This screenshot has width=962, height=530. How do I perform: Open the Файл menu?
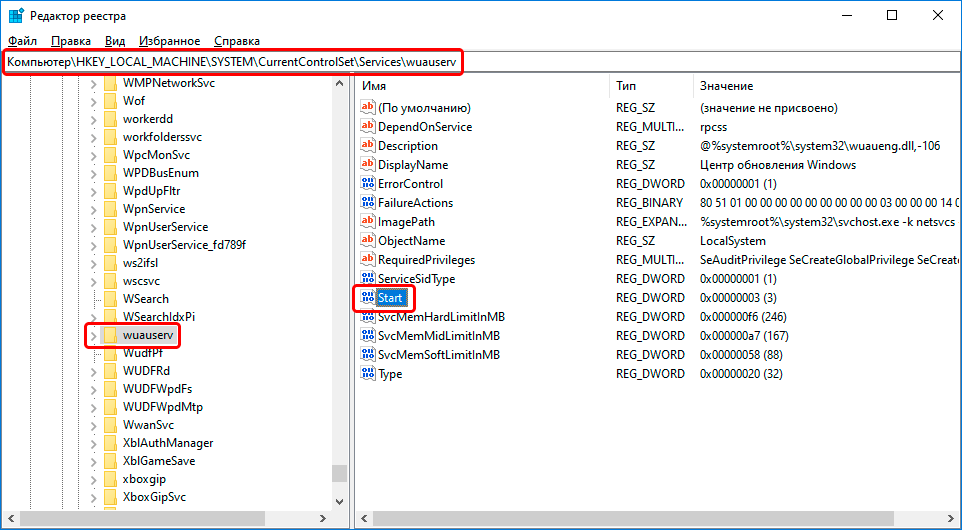(x=23, y=41)
